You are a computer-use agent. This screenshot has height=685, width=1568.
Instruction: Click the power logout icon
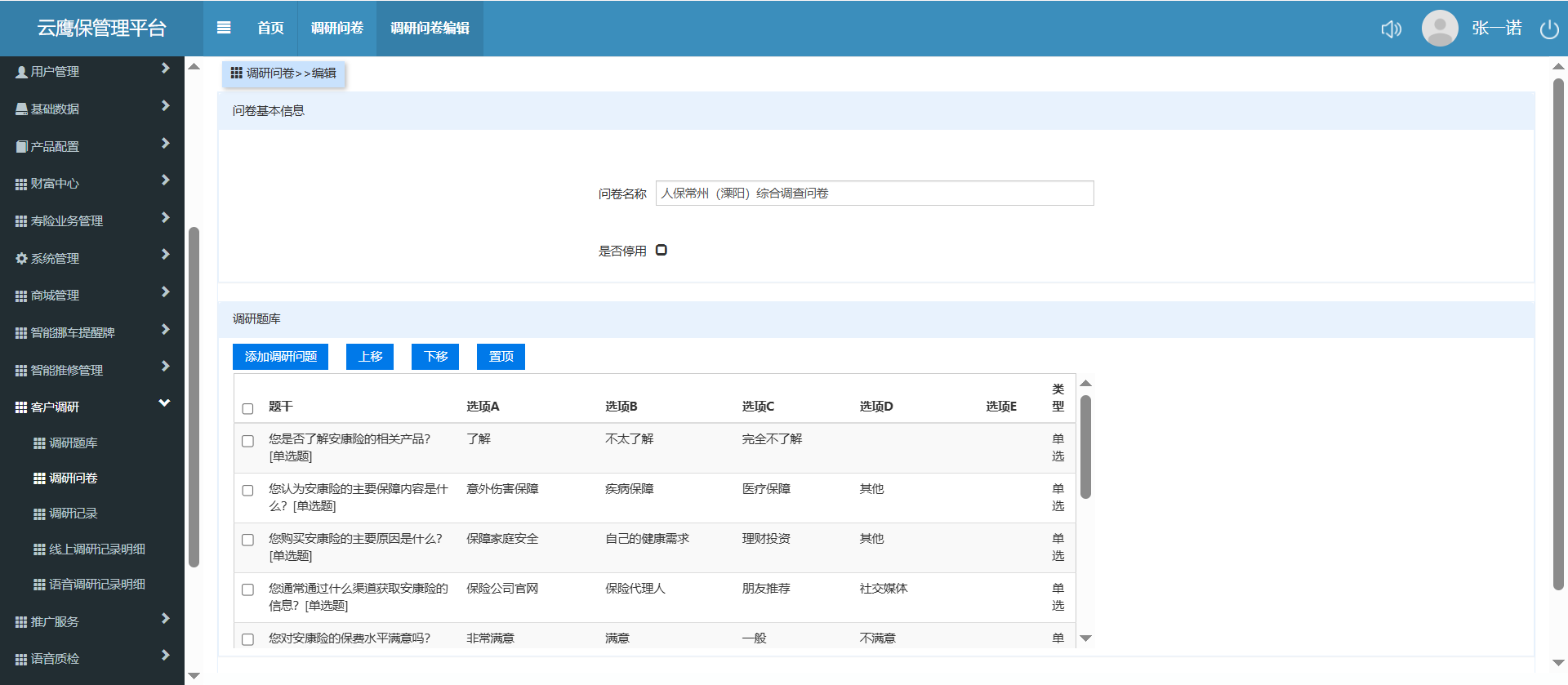pos(1549,29)
